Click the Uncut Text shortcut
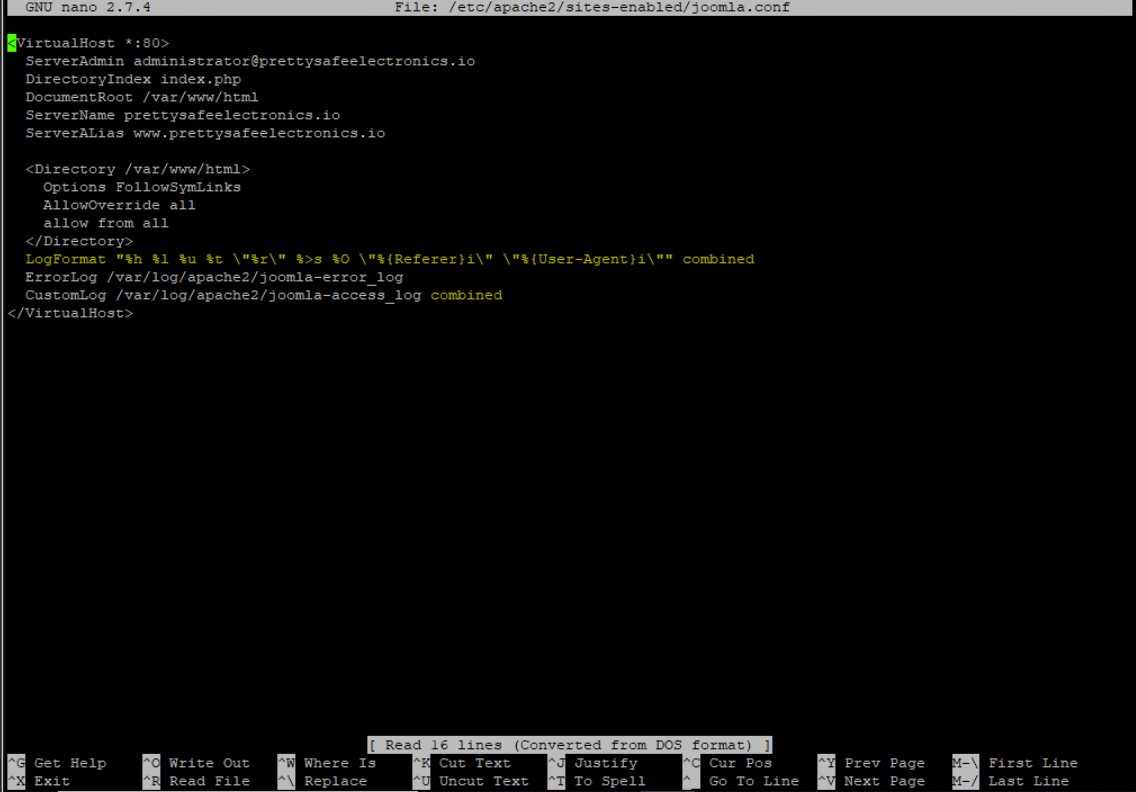The height and width of the screenshot is (792, 1136). tap(483, 781)
